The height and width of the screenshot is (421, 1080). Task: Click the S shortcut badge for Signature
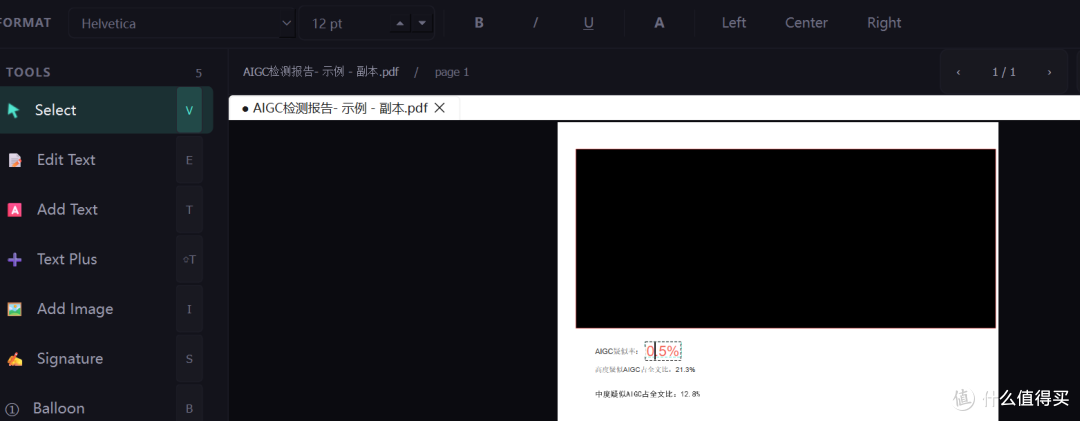tap(189, 359)
